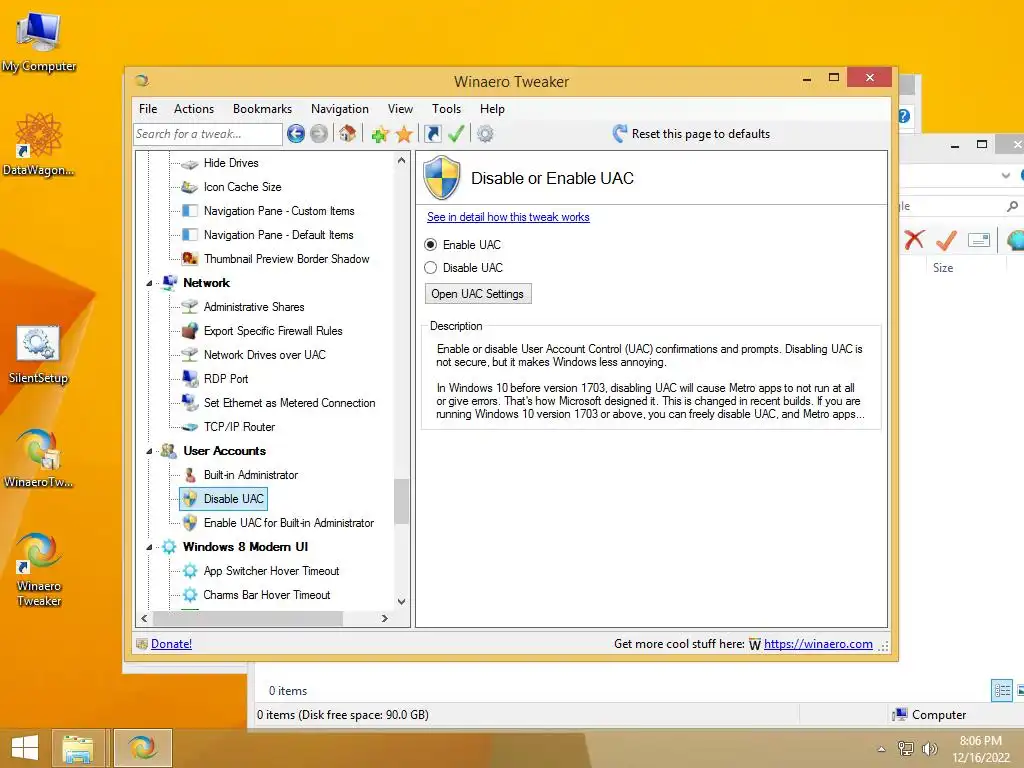Collapse Windows 8 Modern UI category

[x=149, y=547]
